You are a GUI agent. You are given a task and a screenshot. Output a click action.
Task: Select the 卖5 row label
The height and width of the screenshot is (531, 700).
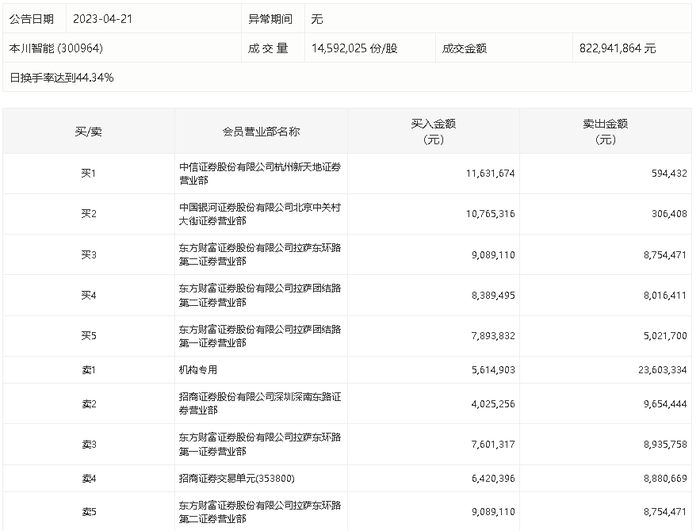[x=89, y=512]
